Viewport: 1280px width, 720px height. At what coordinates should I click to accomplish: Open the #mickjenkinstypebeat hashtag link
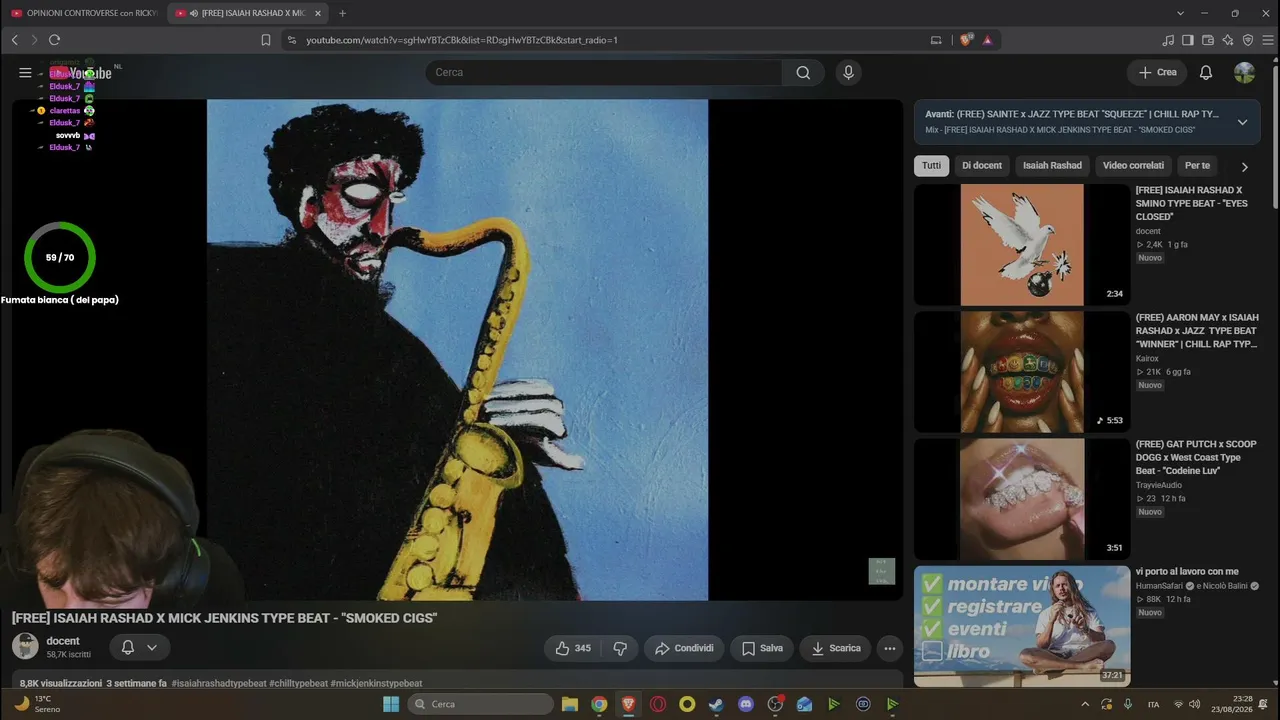377,684
